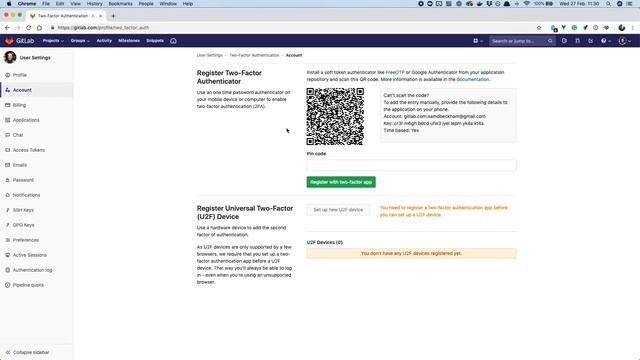
Task: Go back with the browser back arrow
Action: tap(7, 28)
